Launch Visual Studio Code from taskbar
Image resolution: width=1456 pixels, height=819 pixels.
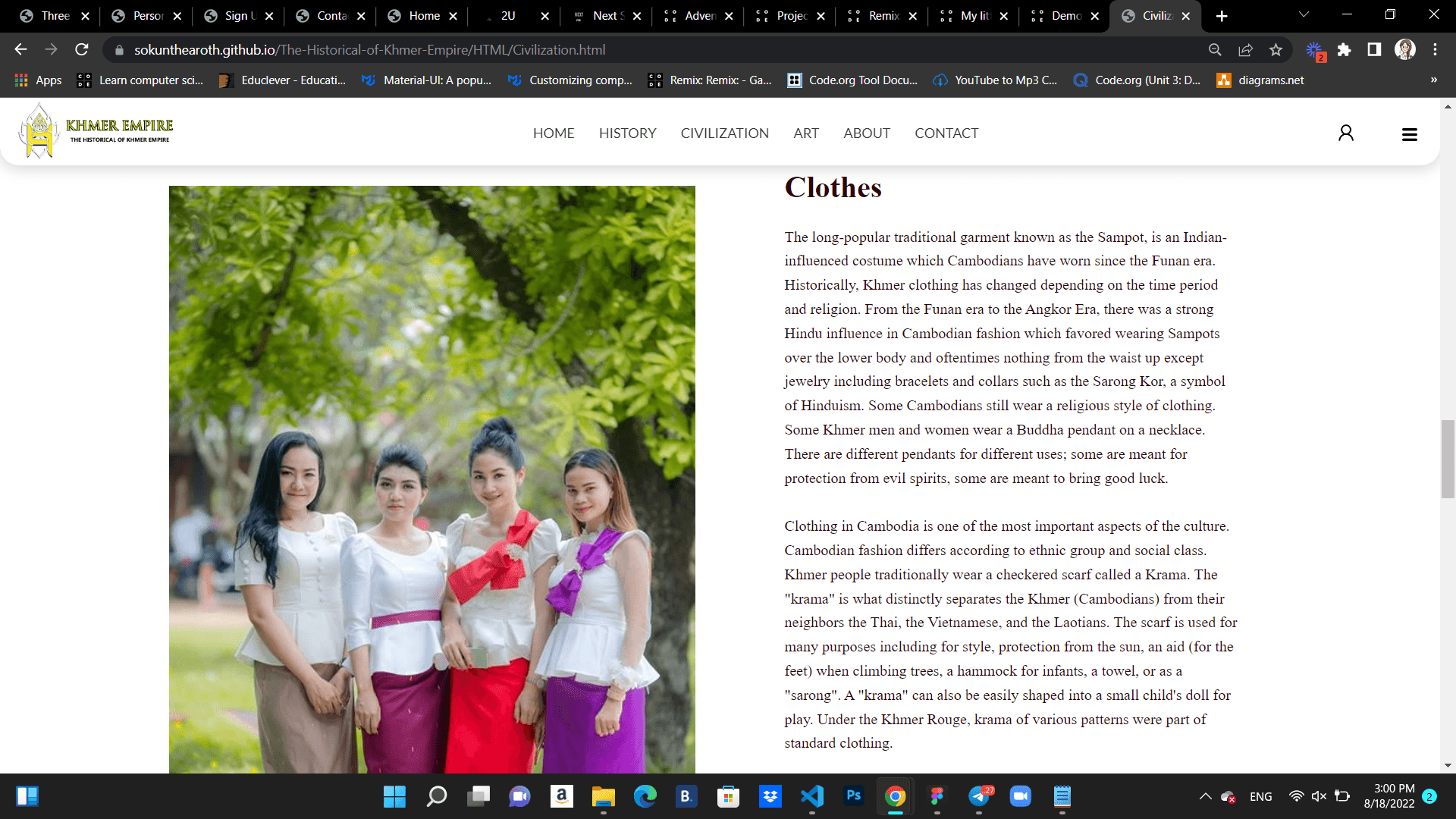point(812,796)
